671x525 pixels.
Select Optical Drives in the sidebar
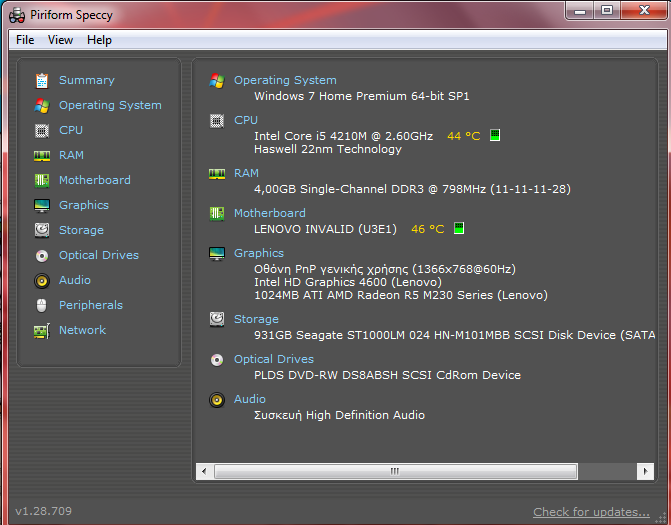pos(99,255)
